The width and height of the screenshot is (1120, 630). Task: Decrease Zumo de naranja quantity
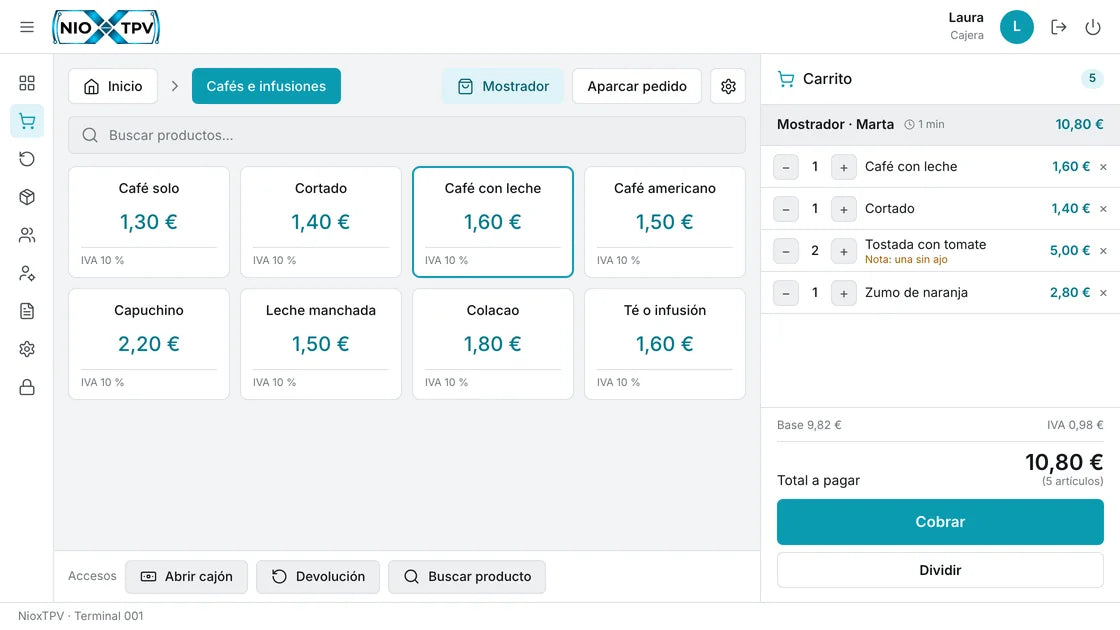pyautogui.click(x=786, y=293)
